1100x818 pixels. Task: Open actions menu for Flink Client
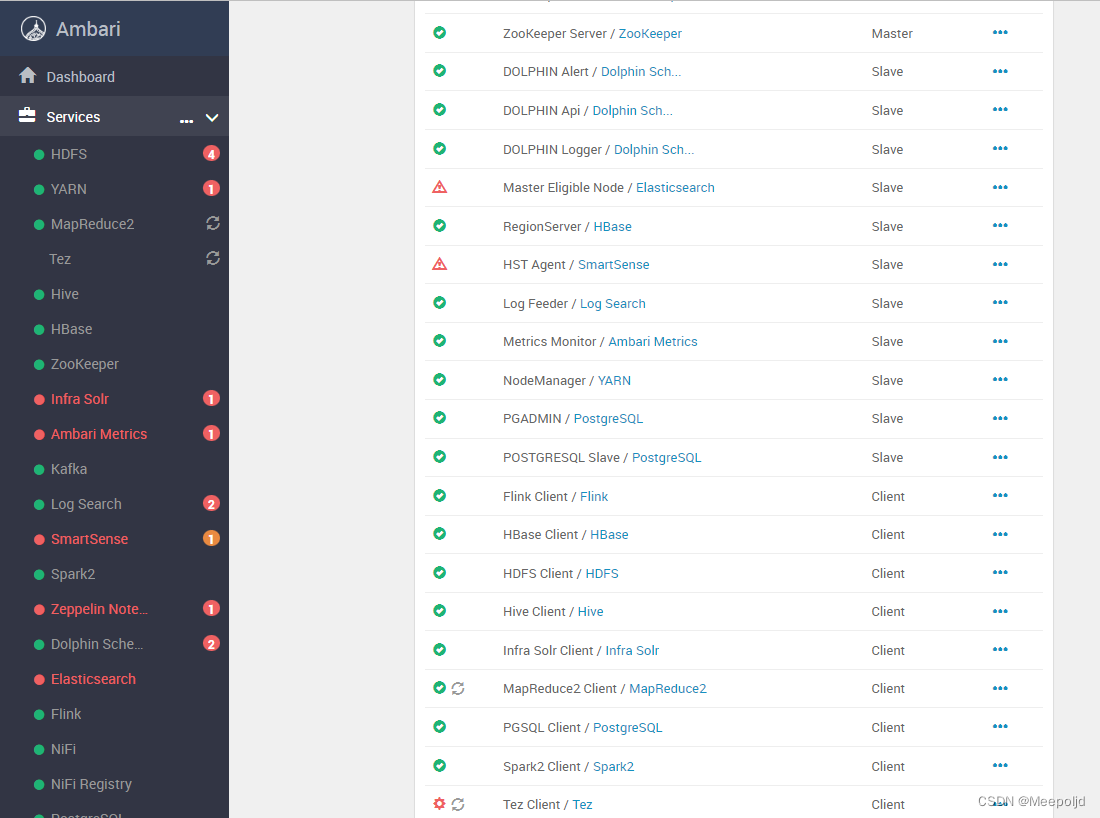[x=1000, y=495]
